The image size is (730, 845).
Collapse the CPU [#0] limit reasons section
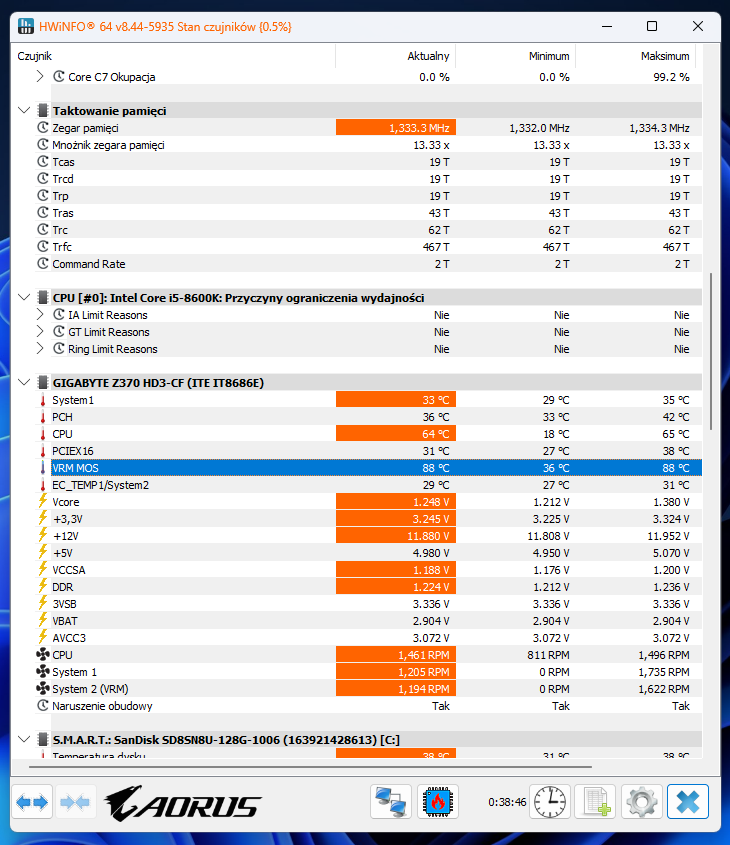24,297
